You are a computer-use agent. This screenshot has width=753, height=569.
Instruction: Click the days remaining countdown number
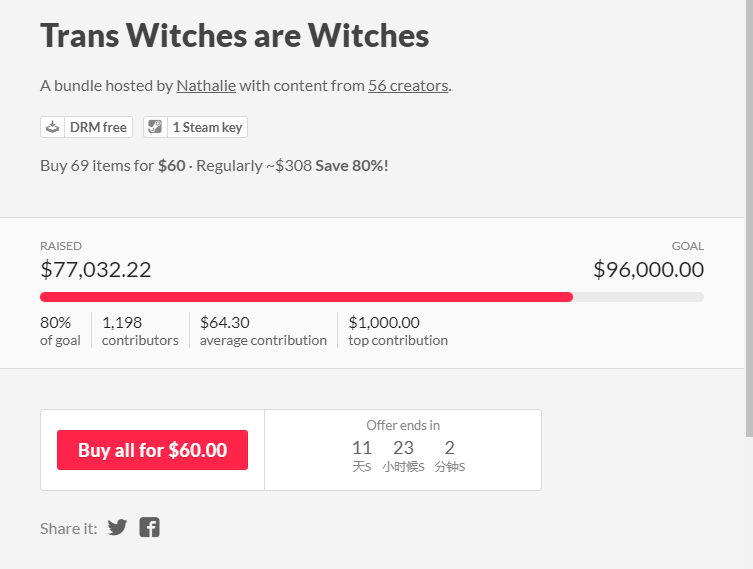click(362, 448)
